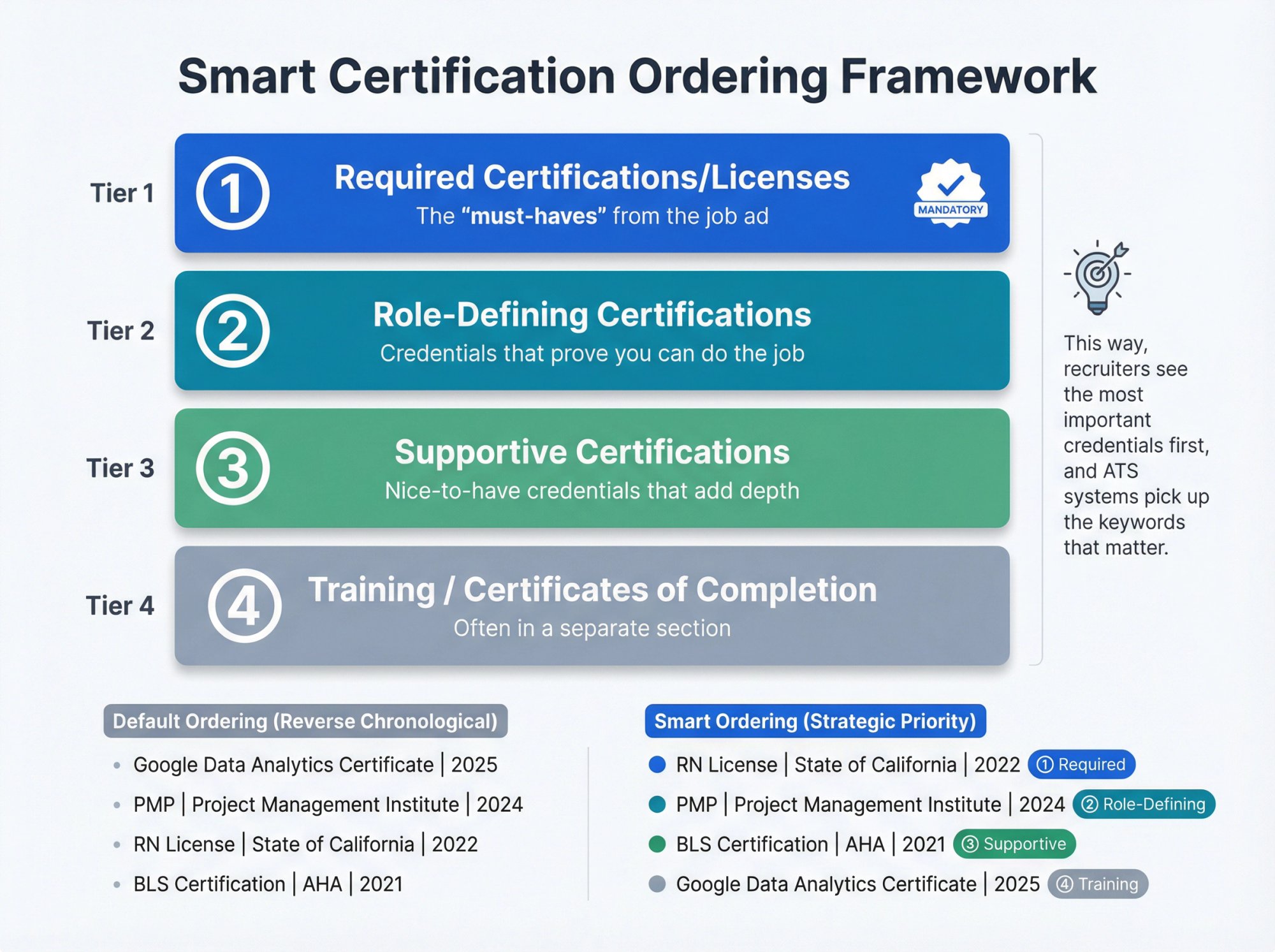Expand the Tier 1 Required Certifications banner
The image size is (1275, 952).
(592, 191)
